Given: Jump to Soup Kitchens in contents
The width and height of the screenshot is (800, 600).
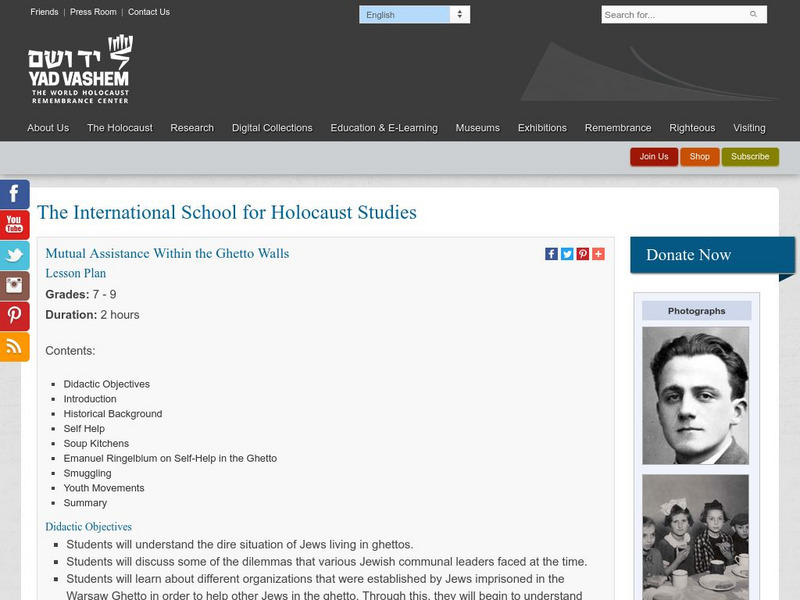Looking at the screenshot, I should [96, 443].
